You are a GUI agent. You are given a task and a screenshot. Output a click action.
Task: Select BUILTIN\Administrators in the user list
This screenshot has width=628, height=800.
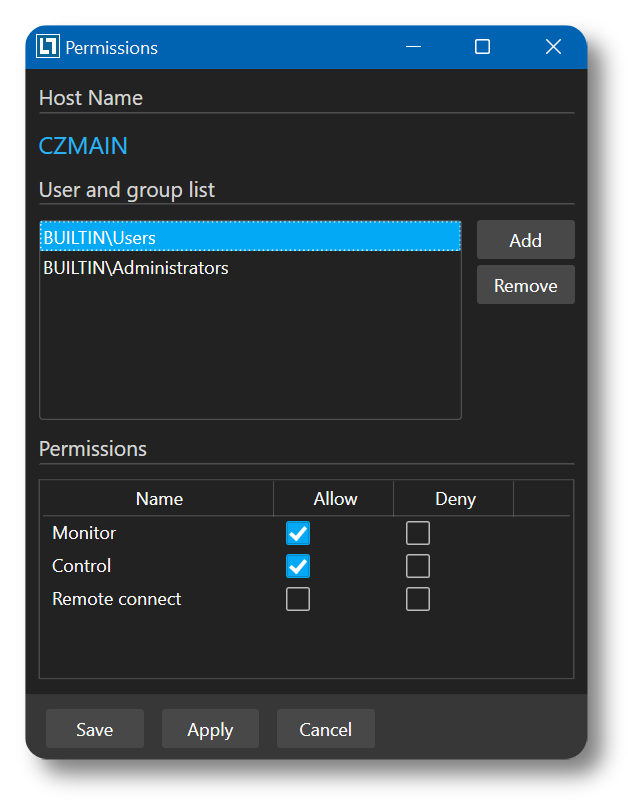(x=135, y=268)
